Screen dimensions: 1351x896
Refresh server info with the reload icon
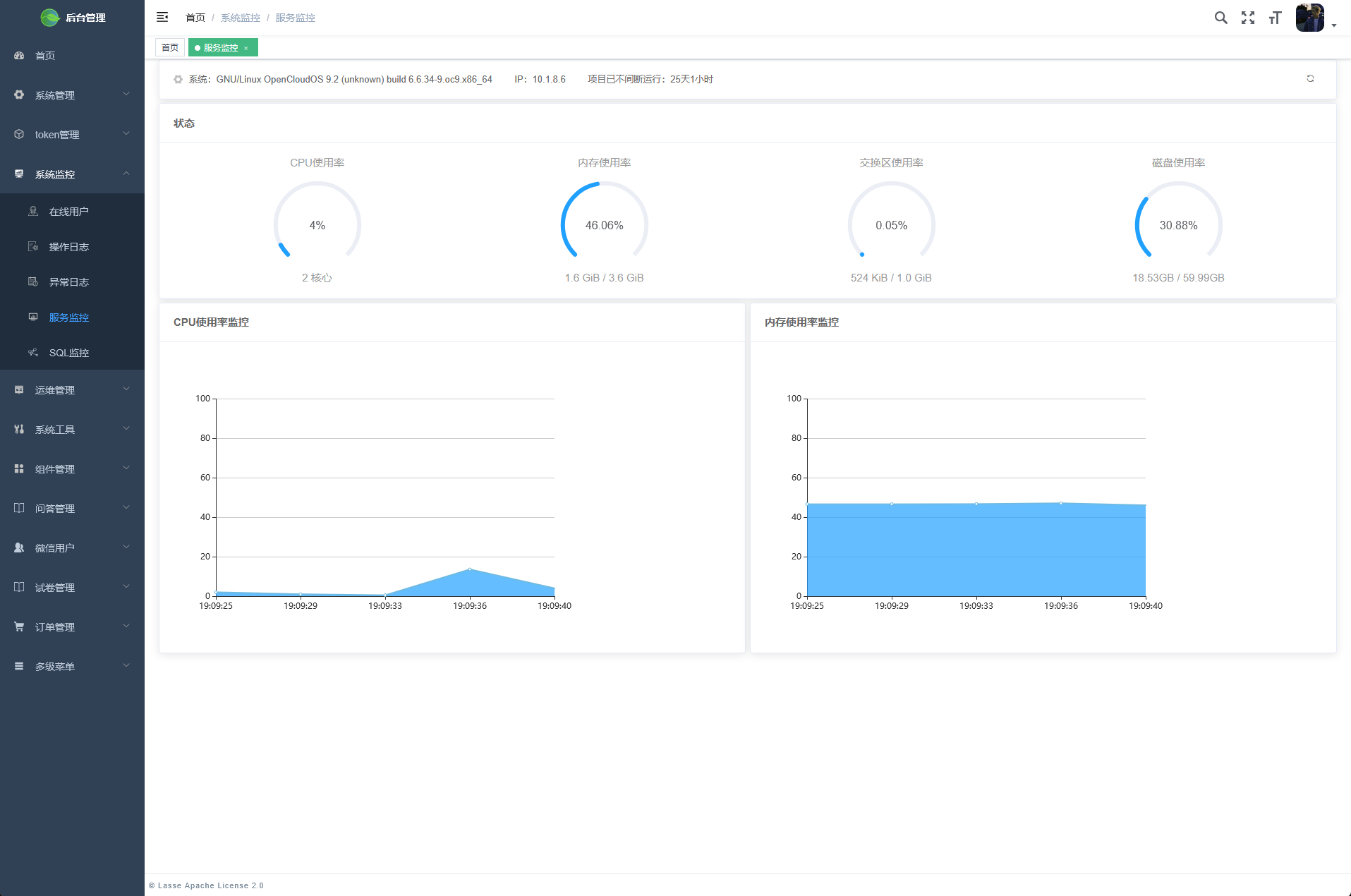[x=1310, y=78]
